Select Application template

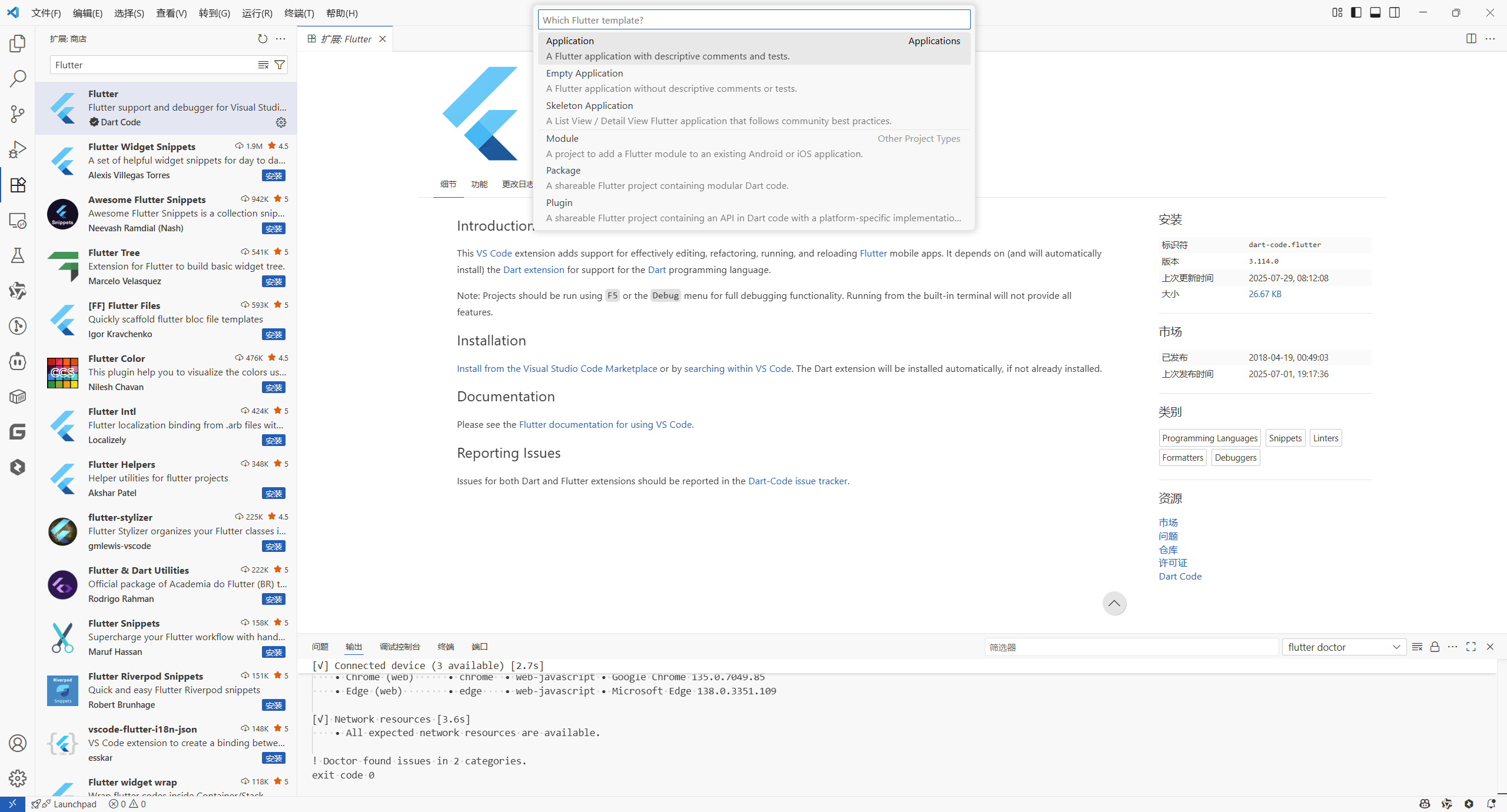point(753,48)
